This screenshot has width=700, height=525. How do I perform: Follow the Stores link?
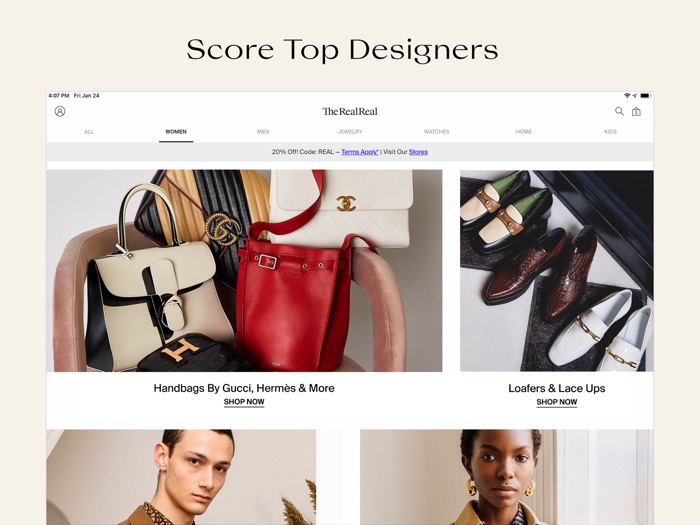click(x=418, y=152)
